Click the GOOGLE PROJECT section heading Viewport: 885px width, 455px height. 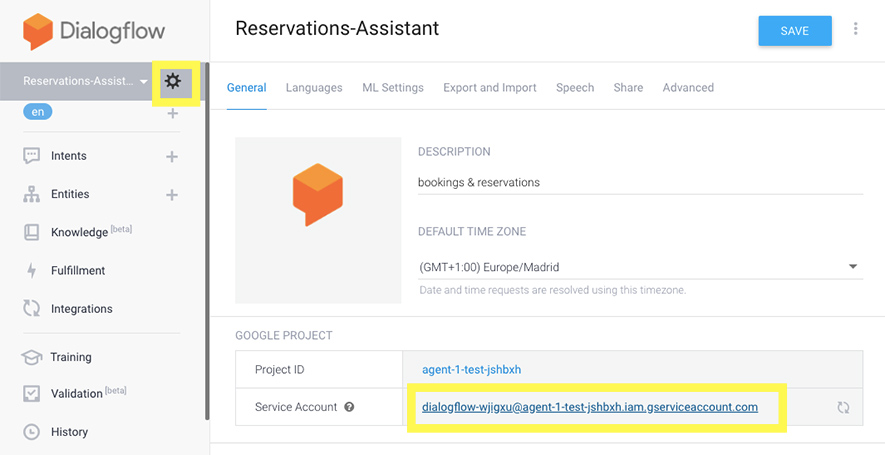tap(284, 335)
